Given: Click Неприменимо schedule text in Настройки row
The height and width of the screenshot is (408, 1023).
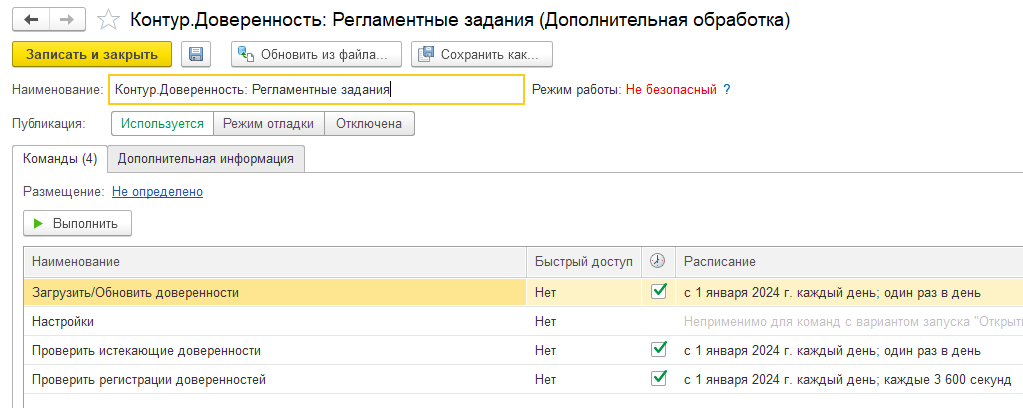Looking at the screenshot, I should coord(853,322).
